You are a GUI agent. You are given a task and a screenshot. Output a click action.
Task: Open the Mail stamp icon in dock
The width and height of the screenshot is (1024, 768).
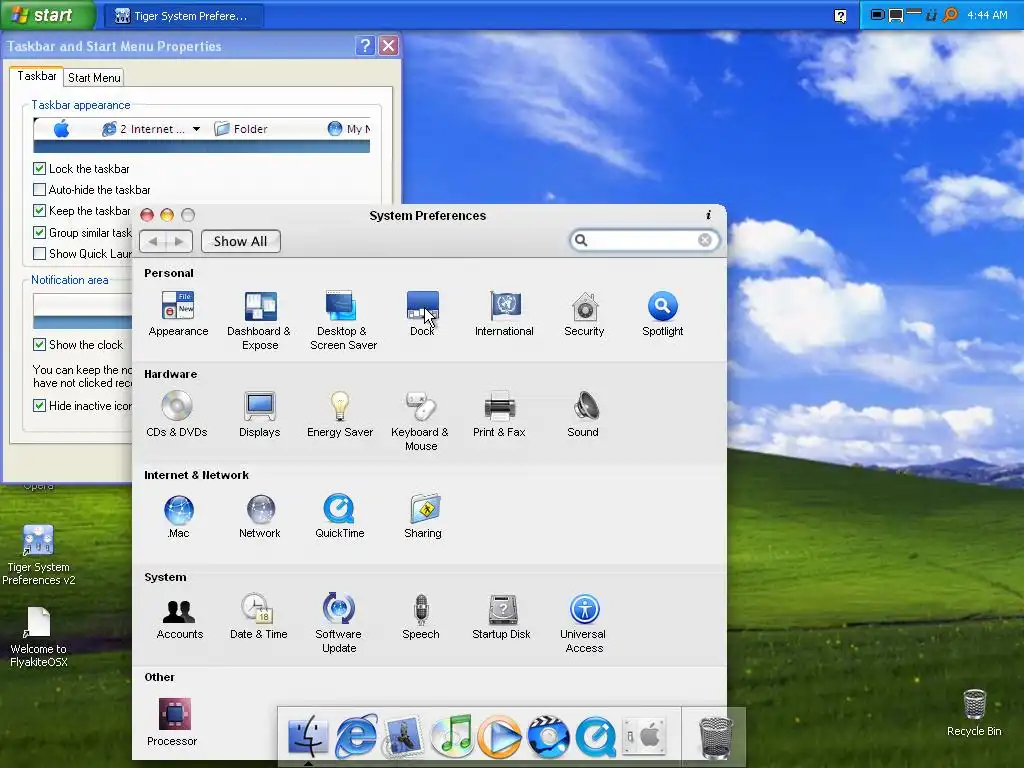[x=403, y=737]
